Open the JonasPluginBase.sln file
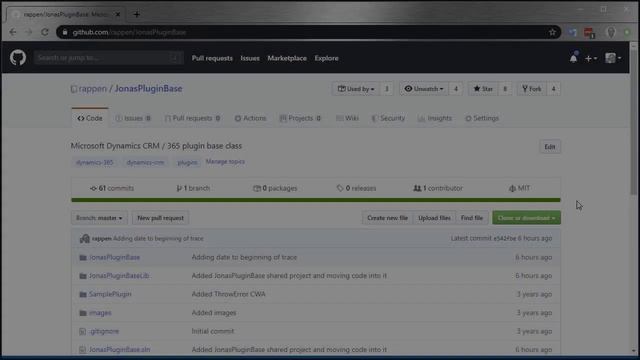The height and width of the screenshot is (360, 640). [x=120, y=350]
